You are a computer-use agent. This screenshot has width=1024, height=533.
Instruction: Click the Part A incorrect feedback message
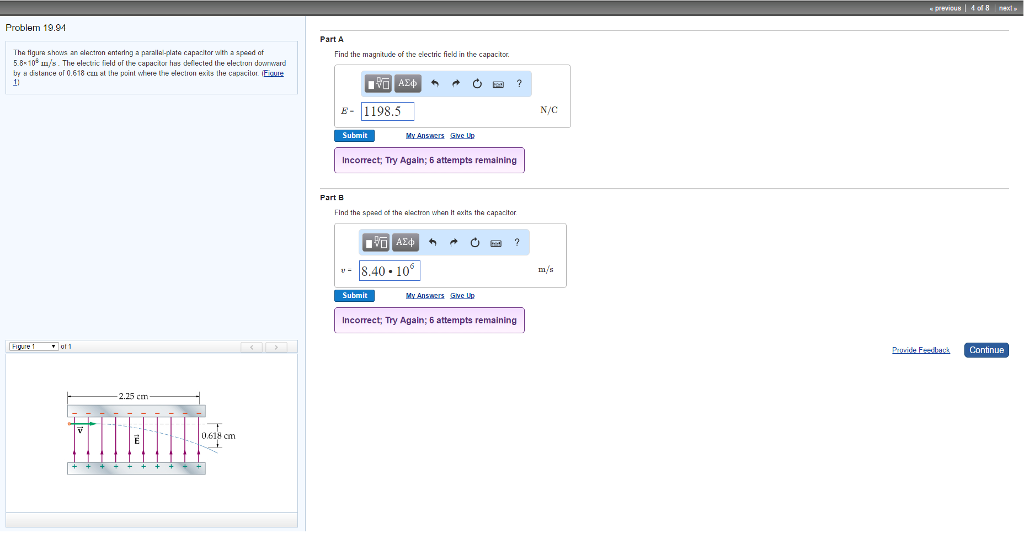pos(429,160)
